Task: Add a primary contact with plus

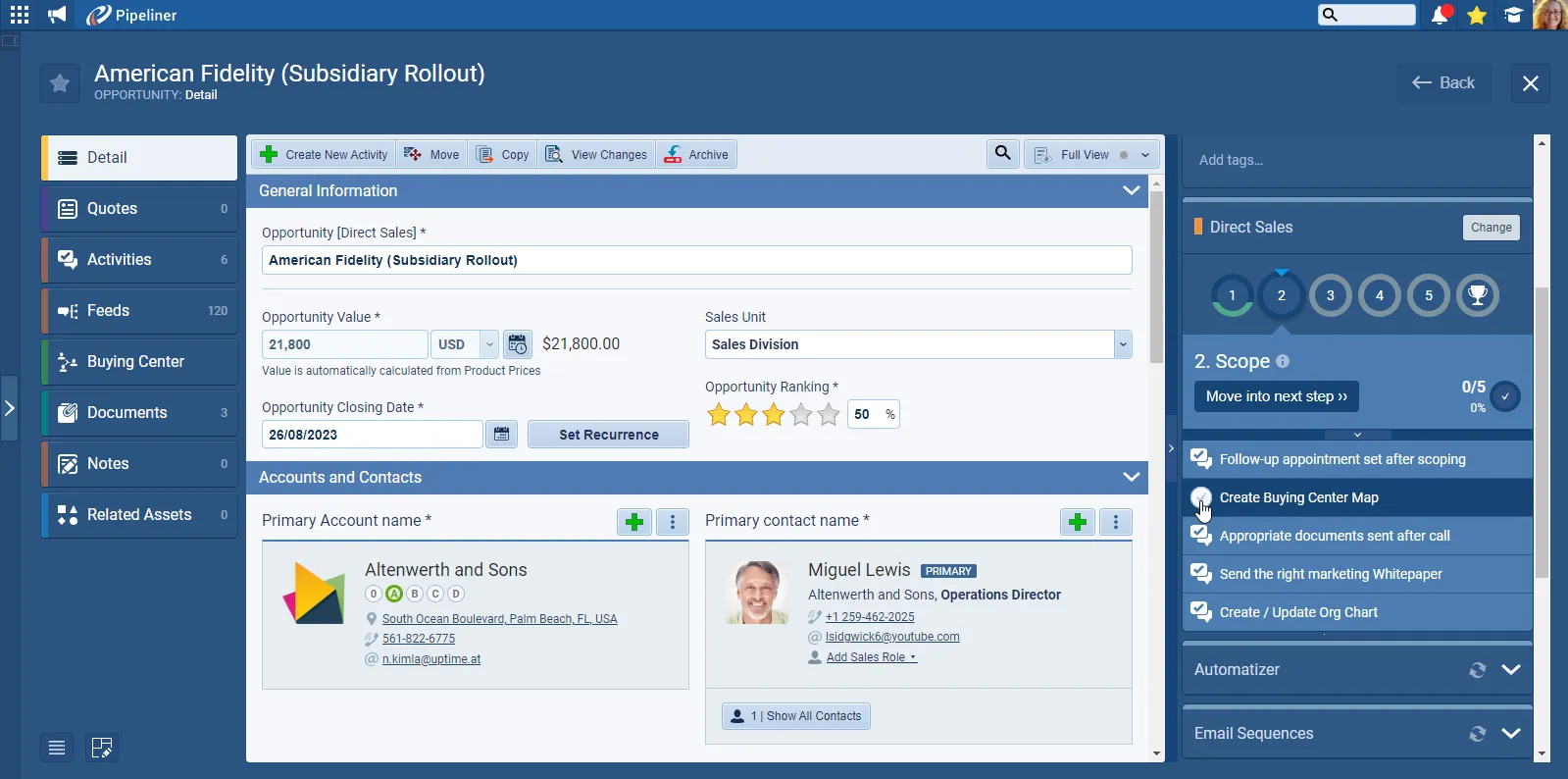Action: 1078,522
